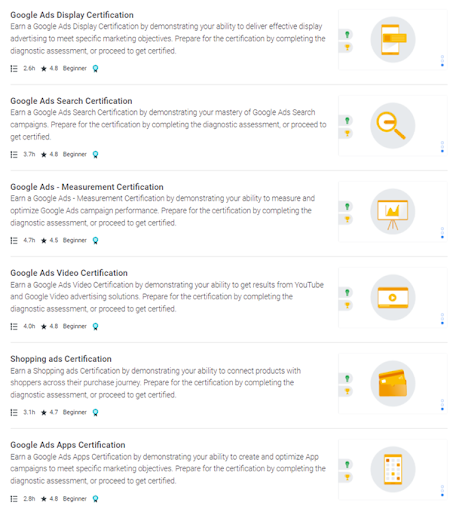This screenshot has width=456, height=512.
Task: Click the Shopping ads wallet thumbnail
Action: click(x=393, y=383)
